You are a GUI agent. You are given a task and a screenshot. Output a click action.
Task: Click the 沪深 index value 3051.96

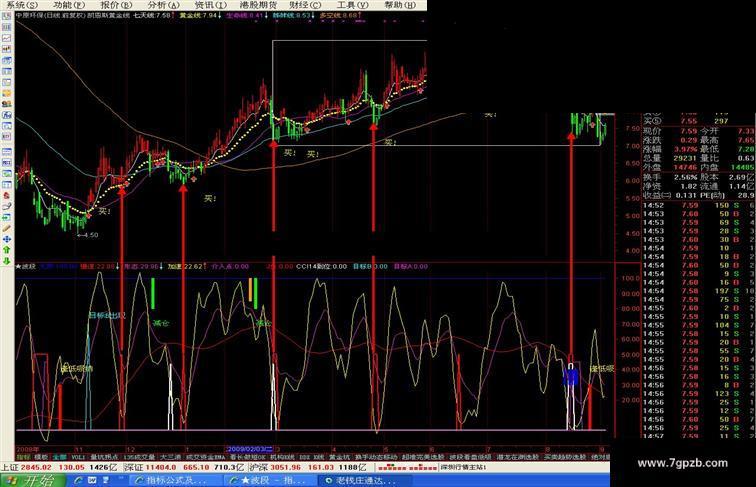click(285, 467)
